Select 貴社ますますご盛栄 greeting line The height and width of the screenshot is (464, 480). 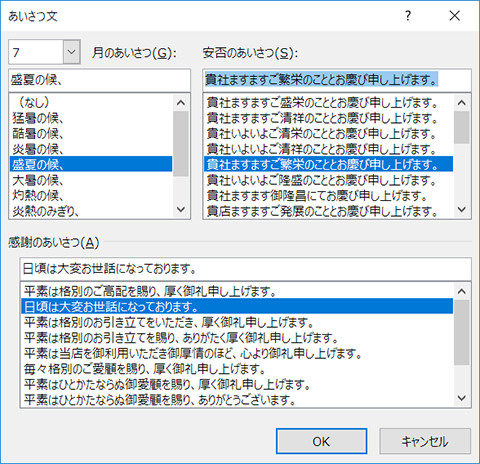pos(328,102)
